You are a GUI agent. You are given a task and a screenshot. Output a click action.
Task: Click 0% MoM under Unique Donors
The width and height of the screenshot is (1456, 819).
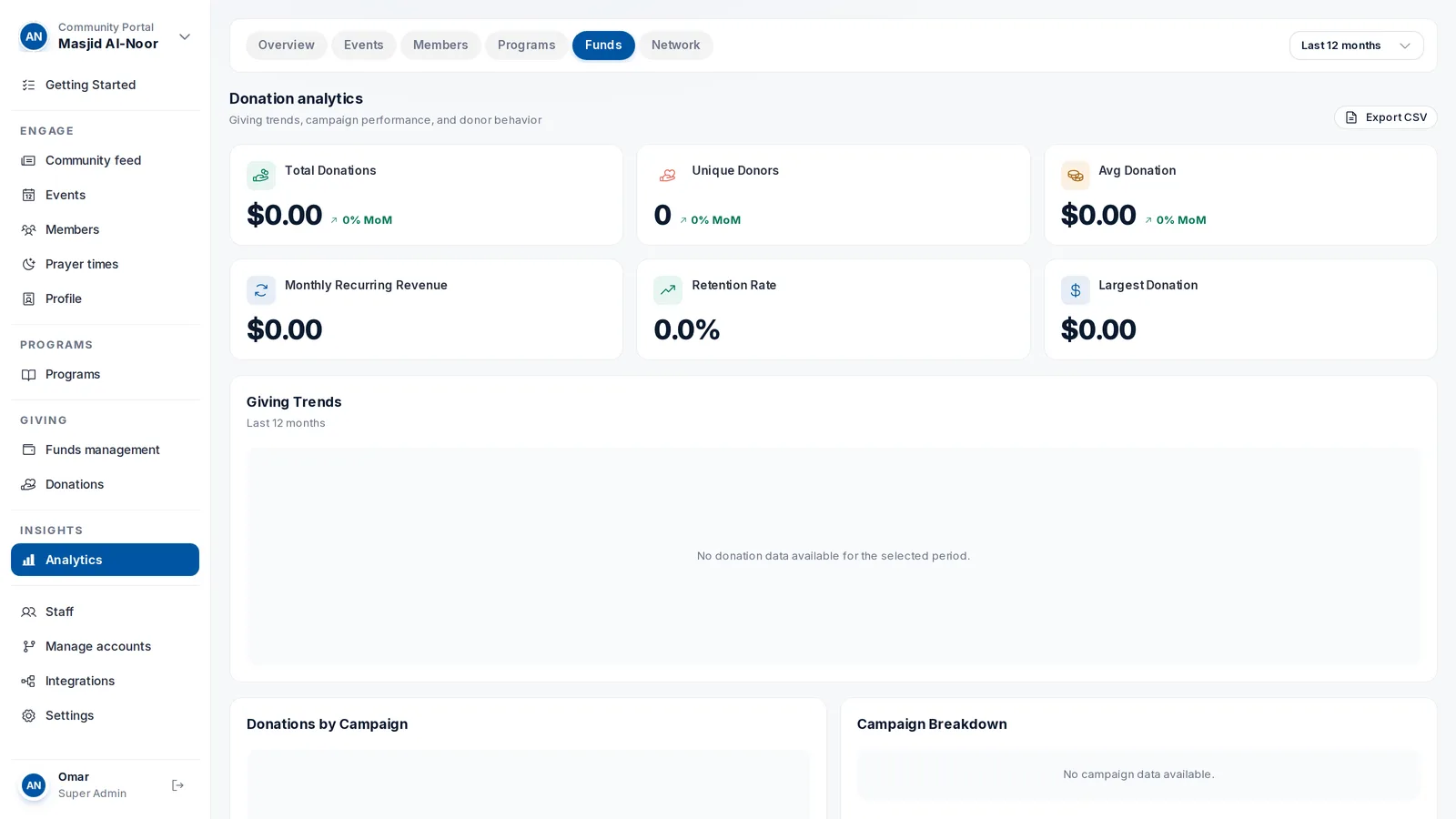tap(710, 220)
